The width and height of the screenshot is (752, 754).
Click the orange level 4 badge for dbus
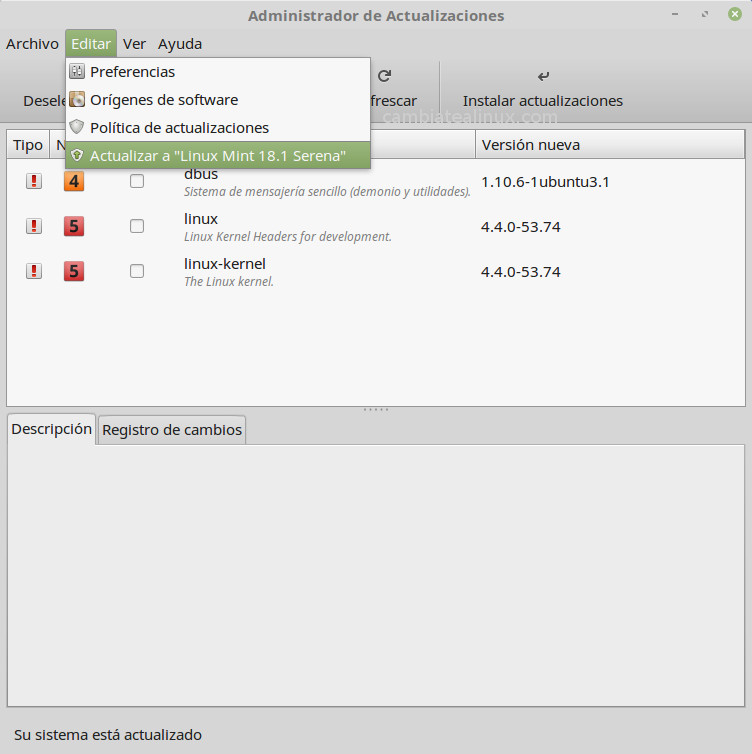coord(74,181)
